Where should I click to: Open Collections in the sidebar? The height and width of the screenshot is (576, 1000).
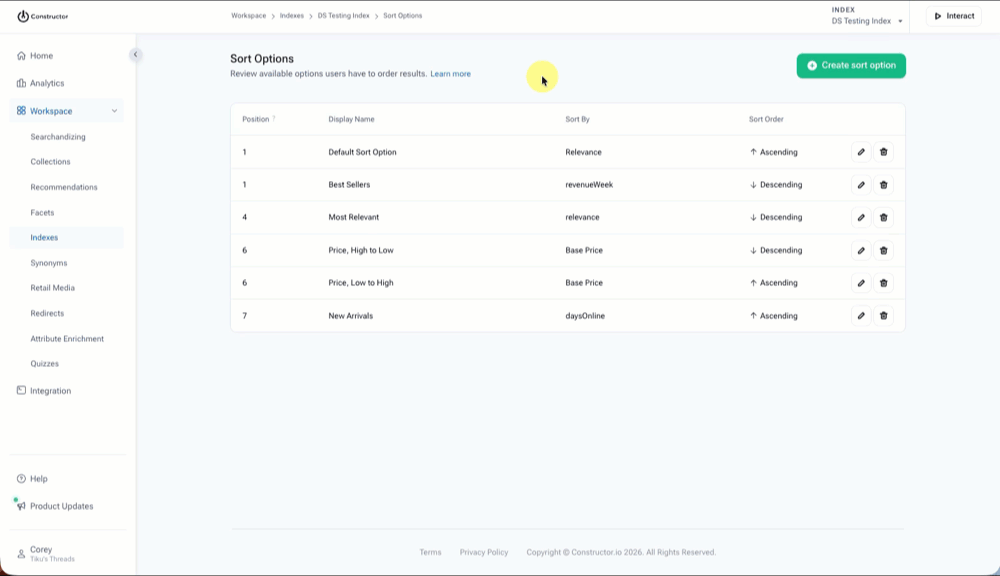[x=50, y=162]
